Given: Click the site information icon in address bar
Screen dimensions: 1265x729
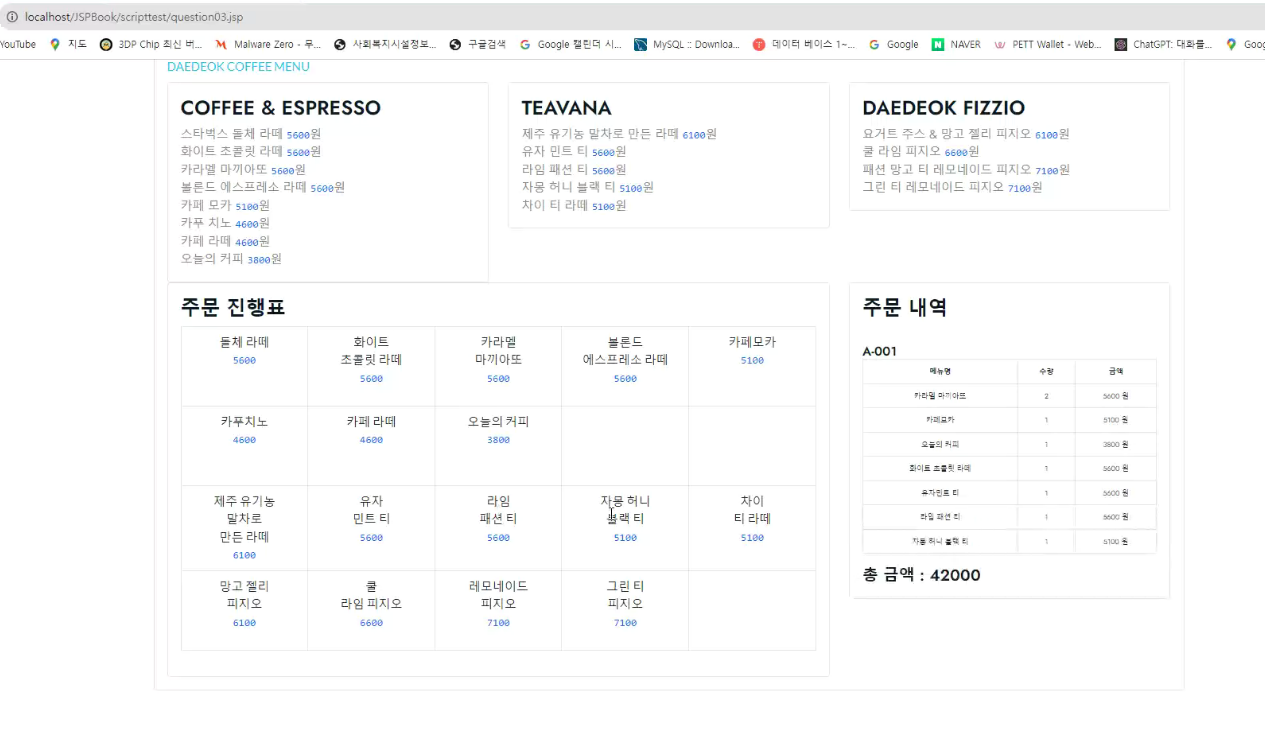Looking at the screenshot, I should coord(12,17).
